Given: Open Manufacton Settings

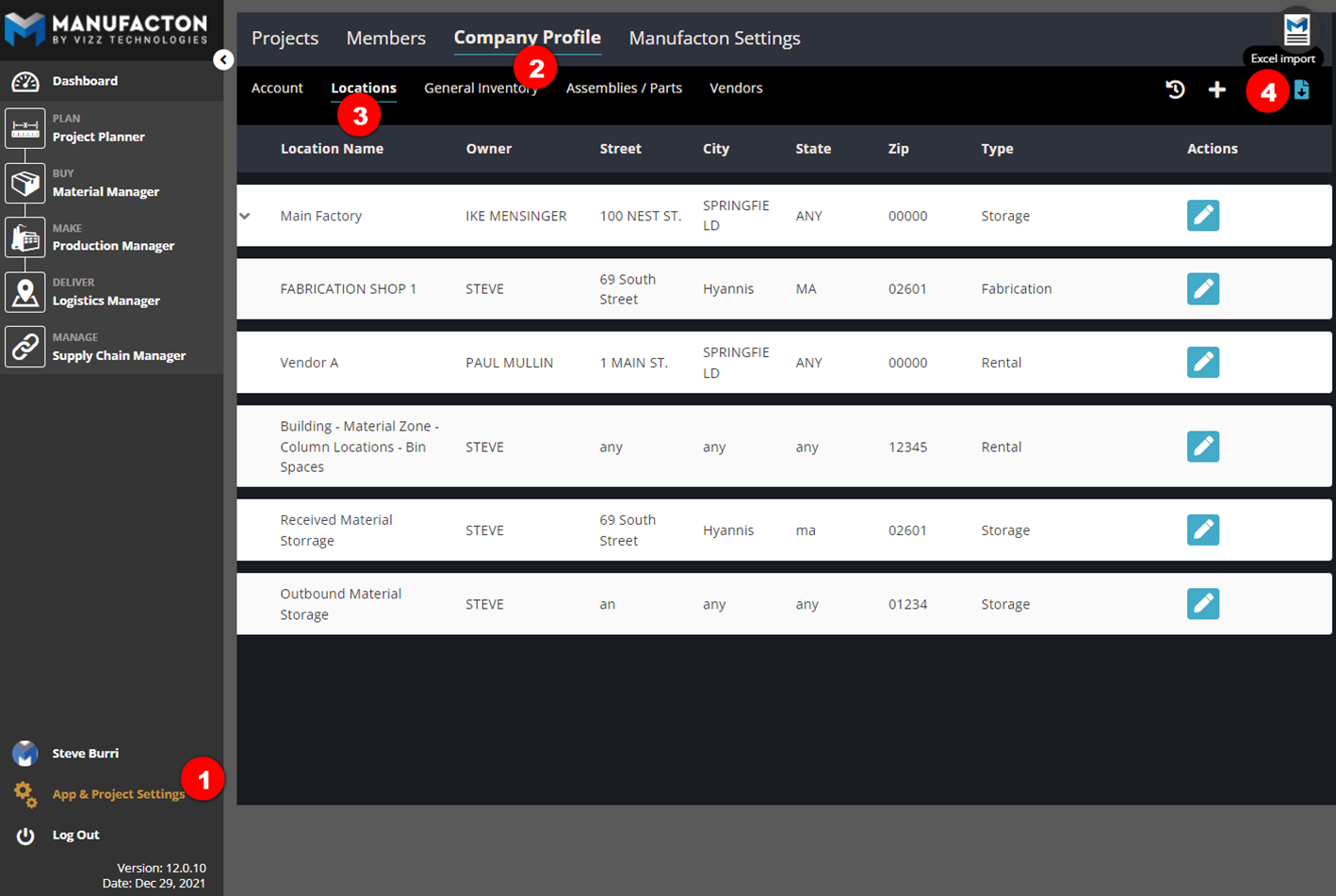Looking at the screenshot, I should 715,38.
